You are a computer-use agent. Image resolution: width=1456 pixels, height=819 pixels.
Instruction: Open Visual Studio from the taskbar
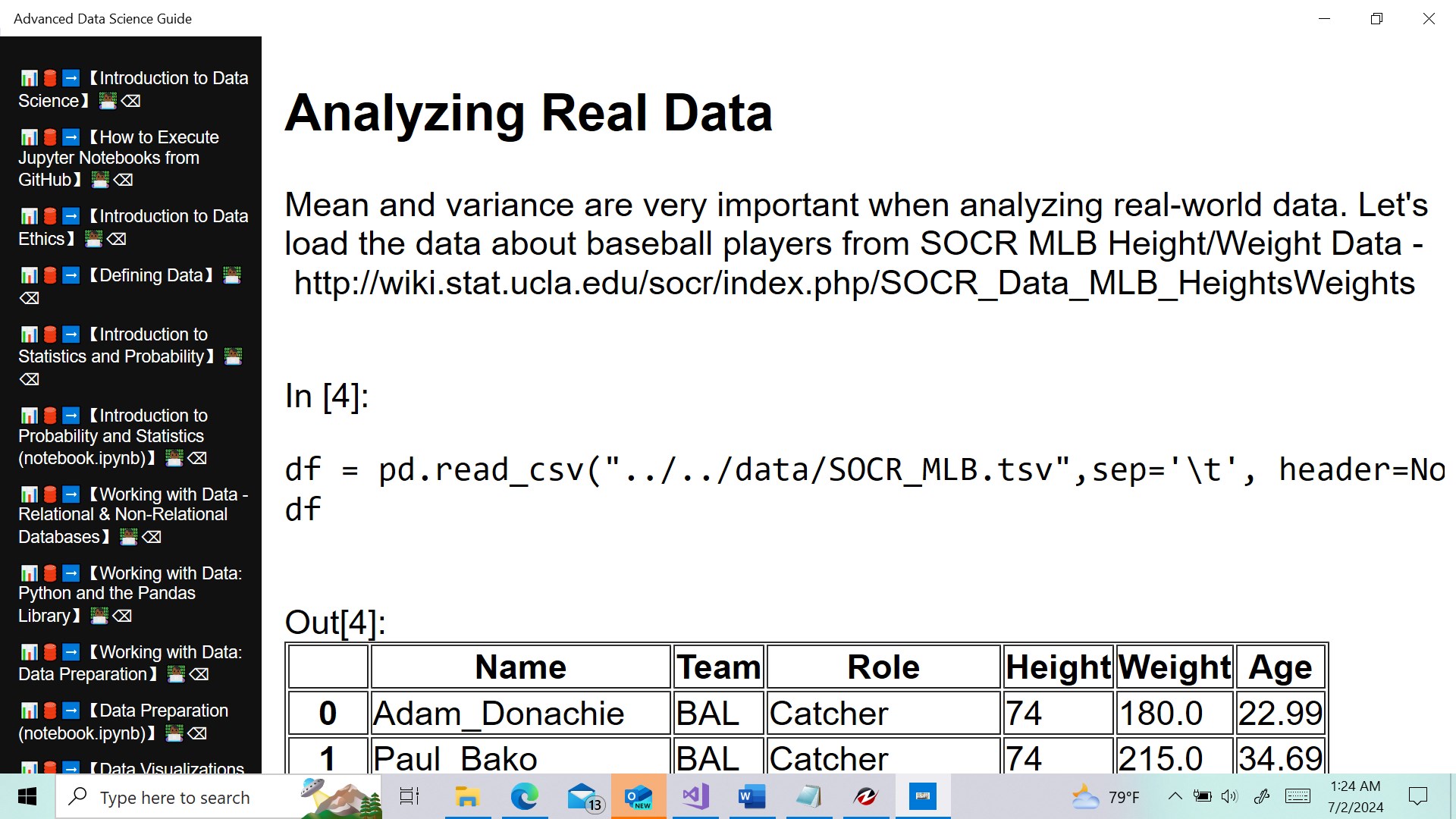tap(695, 796)
